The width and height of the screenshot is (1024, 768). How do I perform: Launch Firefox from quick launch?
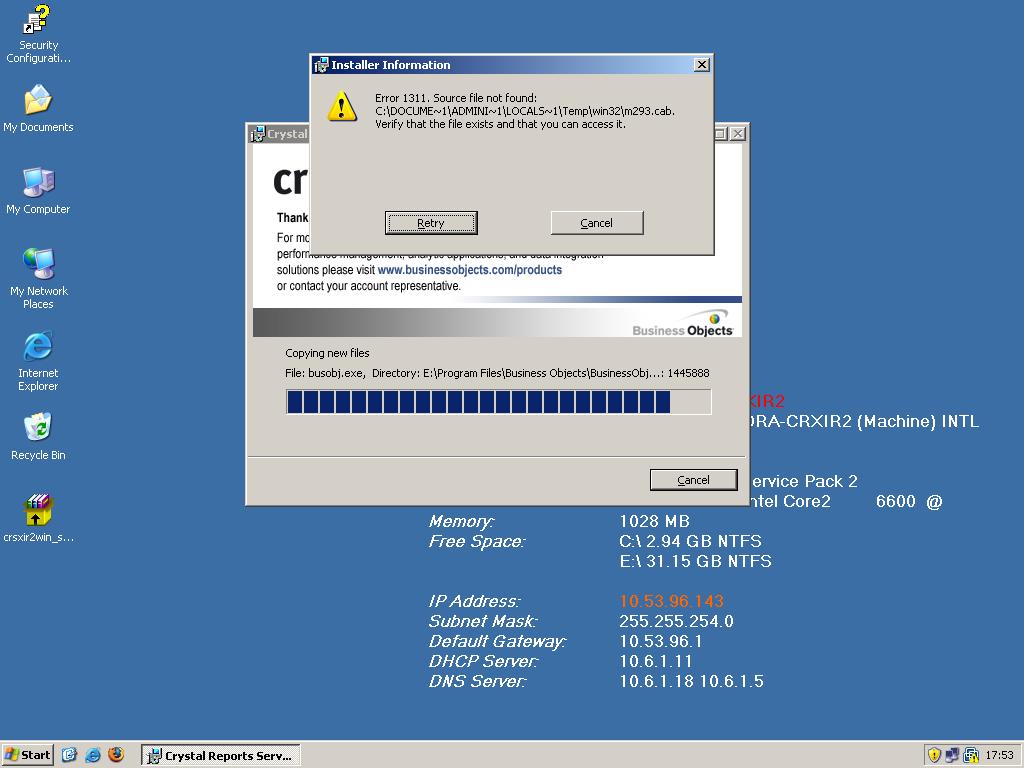click(116, 755)
